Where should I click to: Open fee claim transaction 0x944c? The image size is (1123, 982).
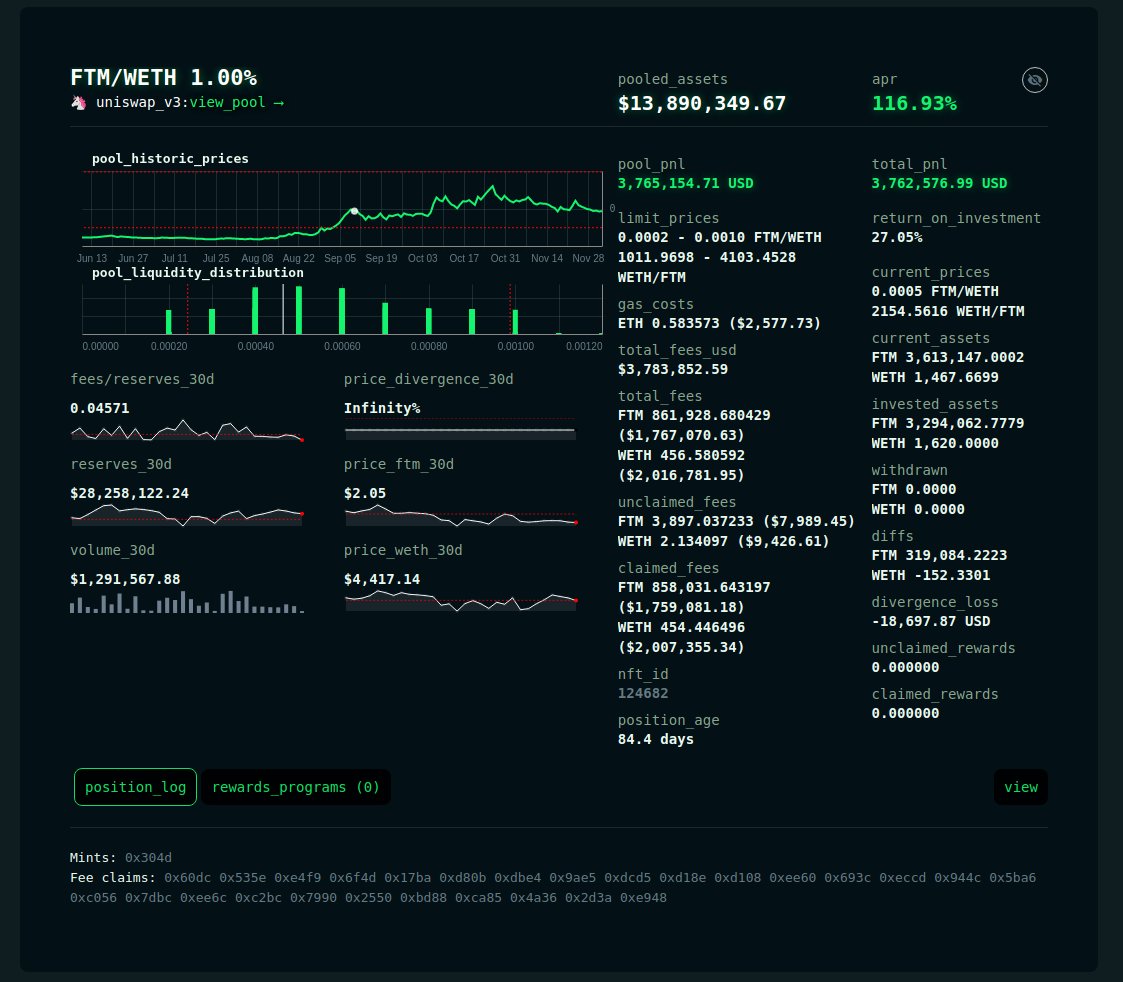(x=958, y=877)
